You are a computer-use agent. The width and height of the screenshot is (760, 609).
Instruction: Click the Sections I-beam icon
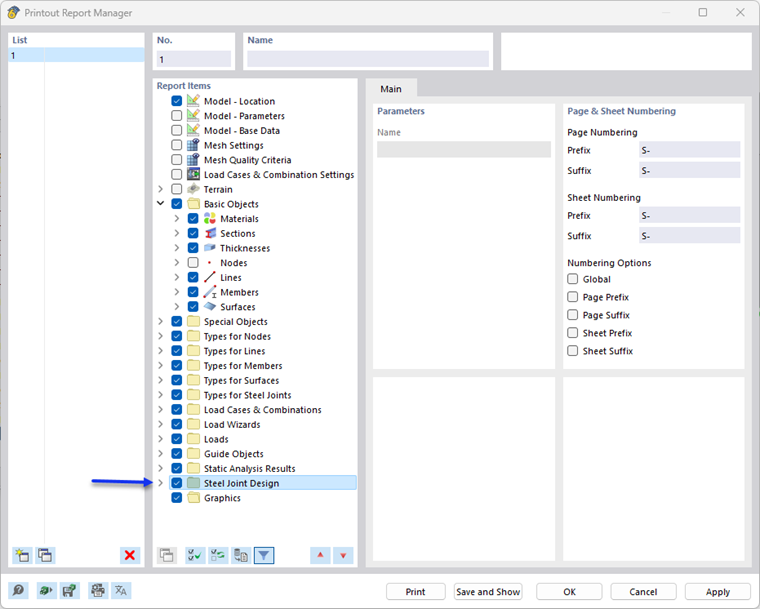coord(209,233)
